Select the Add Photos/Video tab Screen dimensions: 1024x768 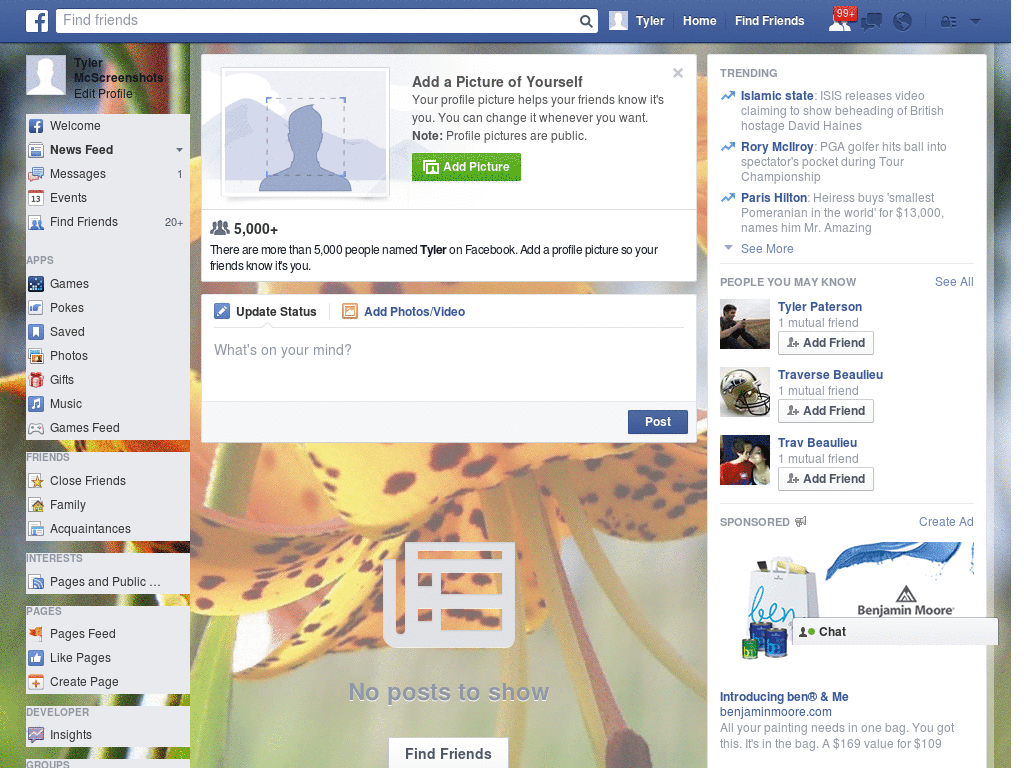click(404, 312)
